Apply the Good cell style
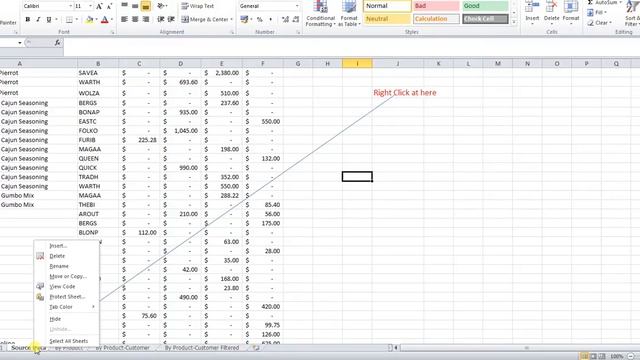The image size is (640, 360). point(485,6)
